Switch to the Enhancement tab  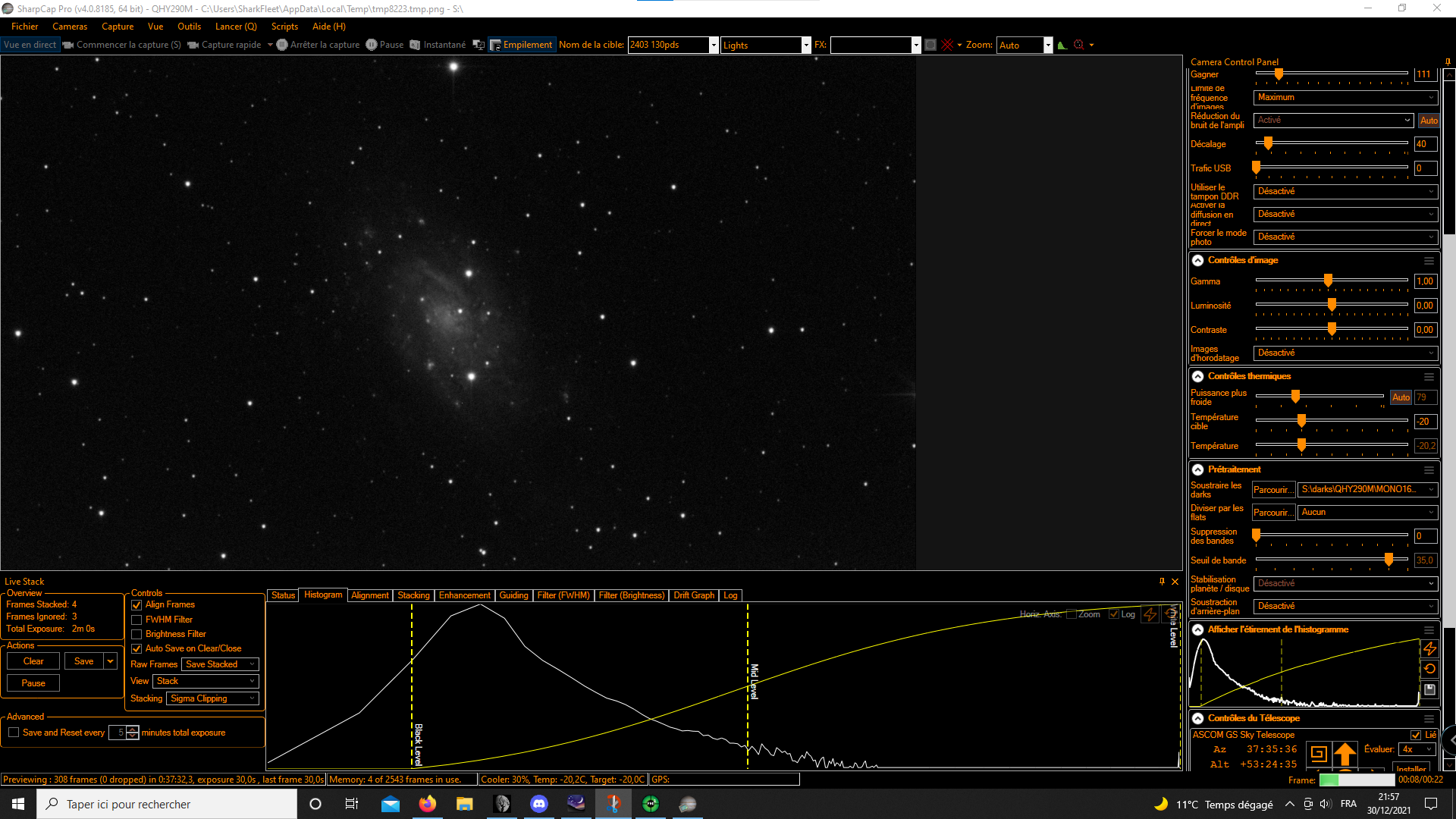click(x=464, y=595)
